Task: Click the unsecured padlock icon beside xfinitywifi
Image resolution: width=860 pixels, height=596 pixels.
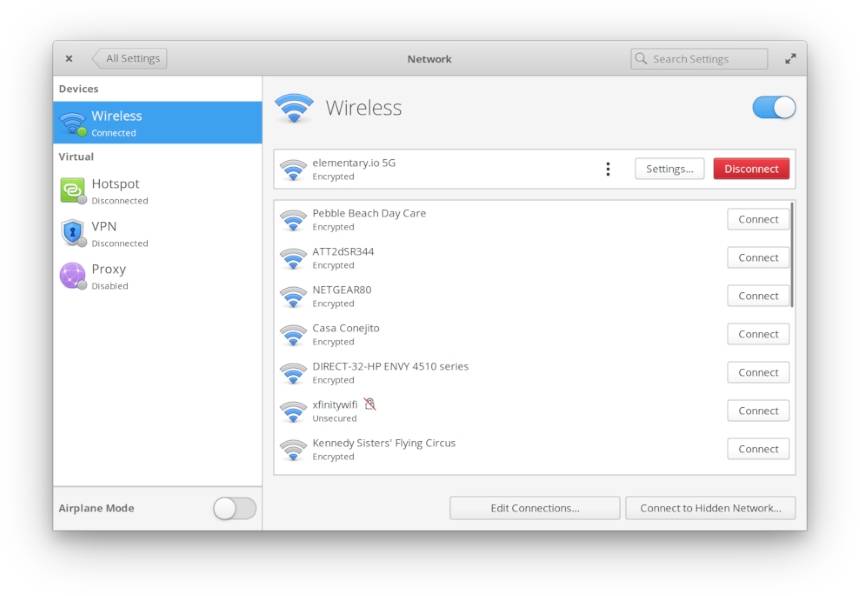Action: pos(370,404)
